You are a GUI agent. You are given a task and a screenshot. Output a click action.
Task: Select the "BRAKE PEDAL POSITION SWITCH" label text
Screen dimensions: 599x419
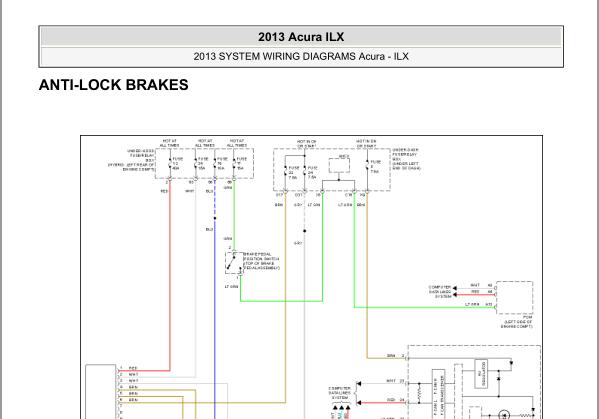pyautogui.click(x=262, y=261)
